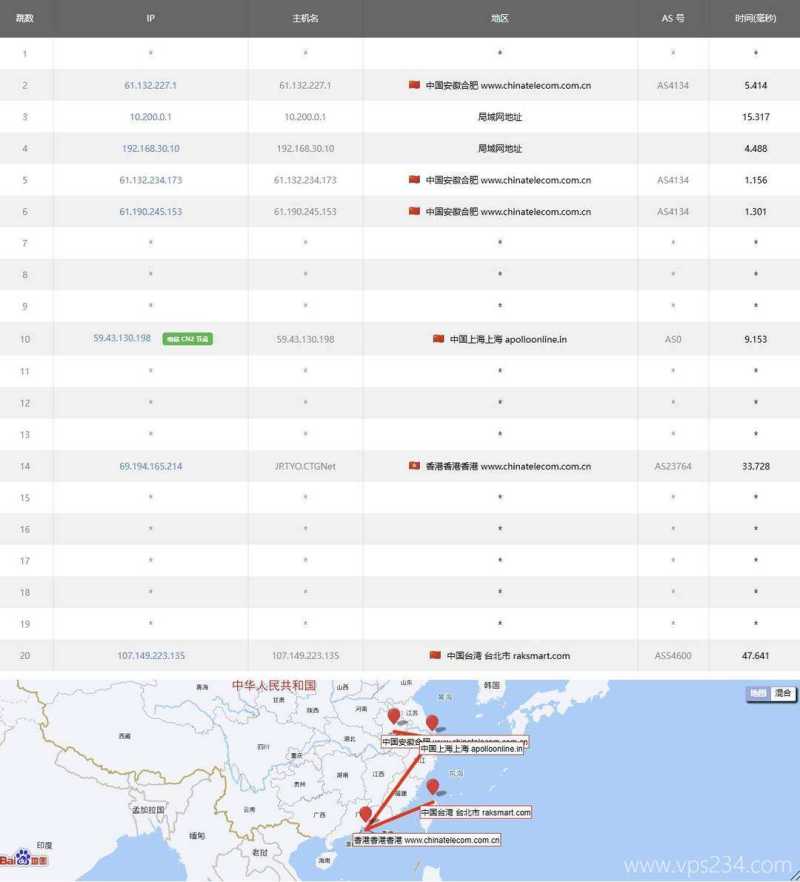Open the IP link 69.194.165.214

150,466
